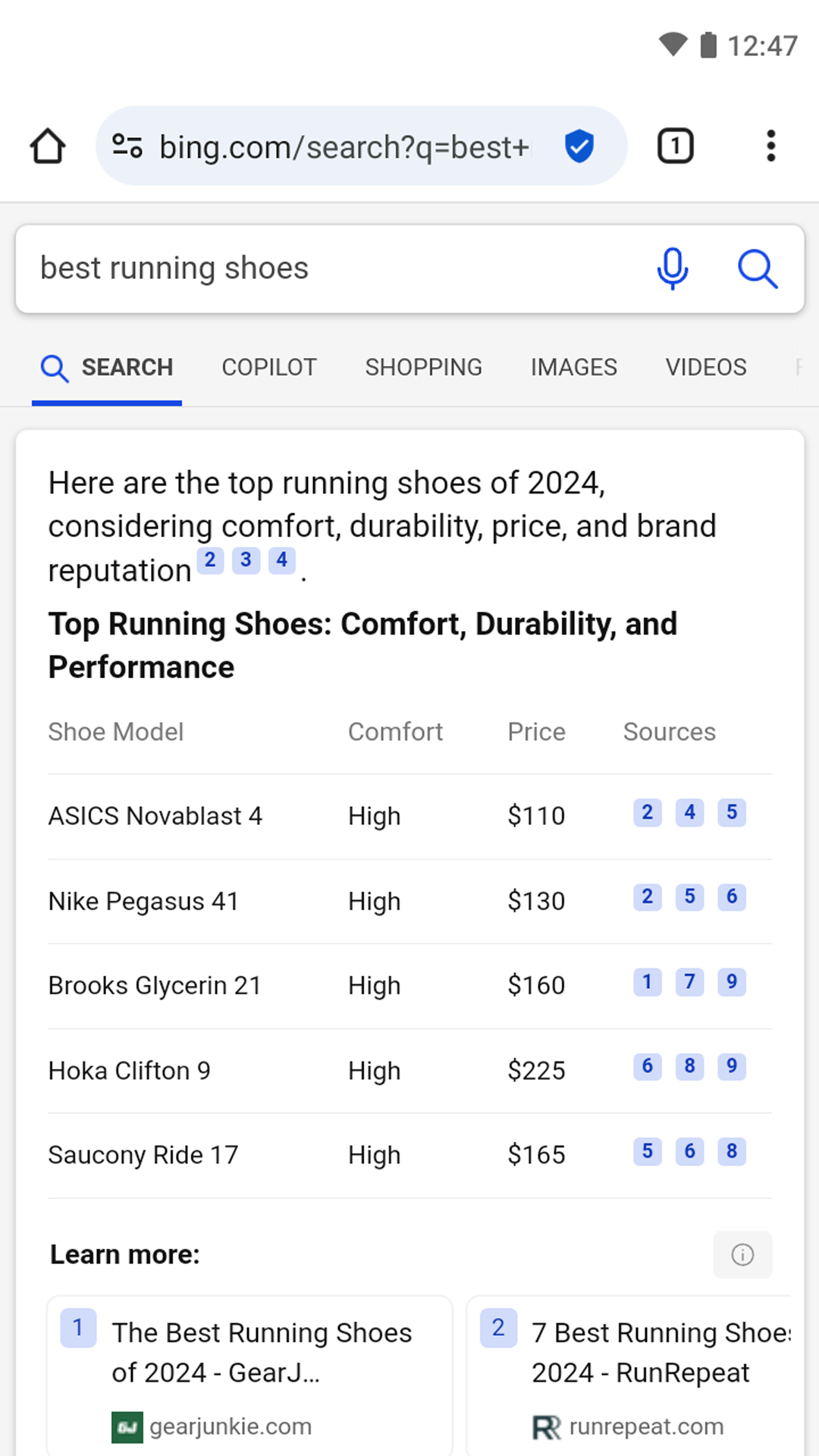Screen dimensions: 819x1456
Task: Switch to the IMAGES tab
Action: point(574,368)
